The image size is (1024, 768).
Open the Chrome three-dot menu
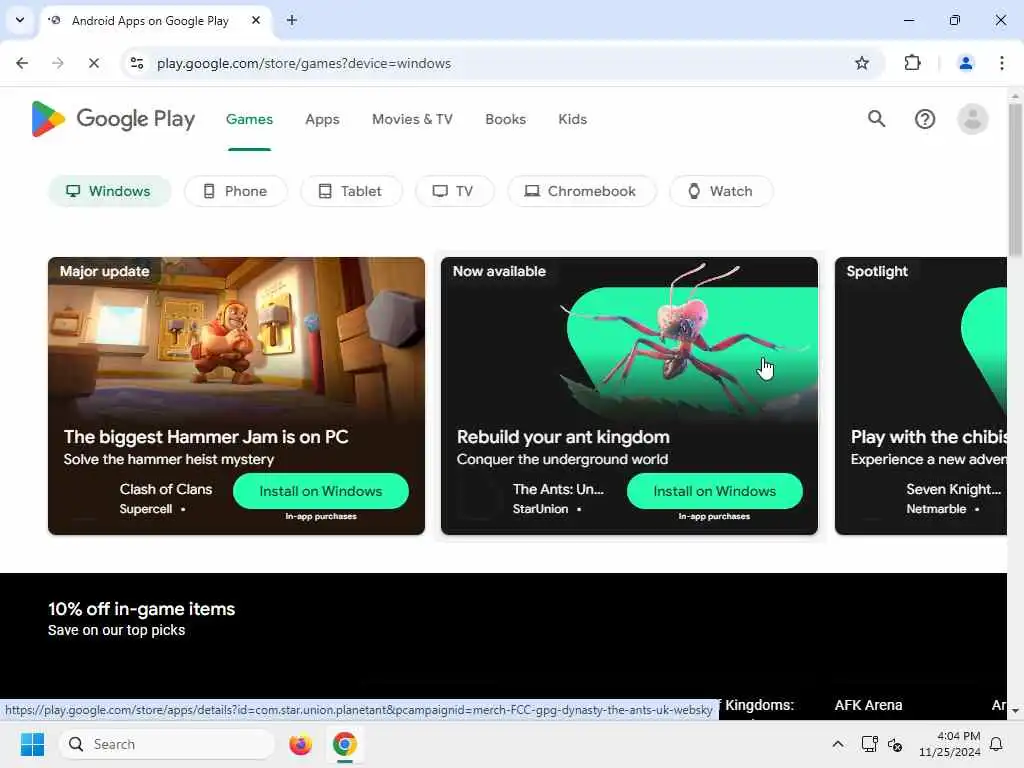point(1002,63)
